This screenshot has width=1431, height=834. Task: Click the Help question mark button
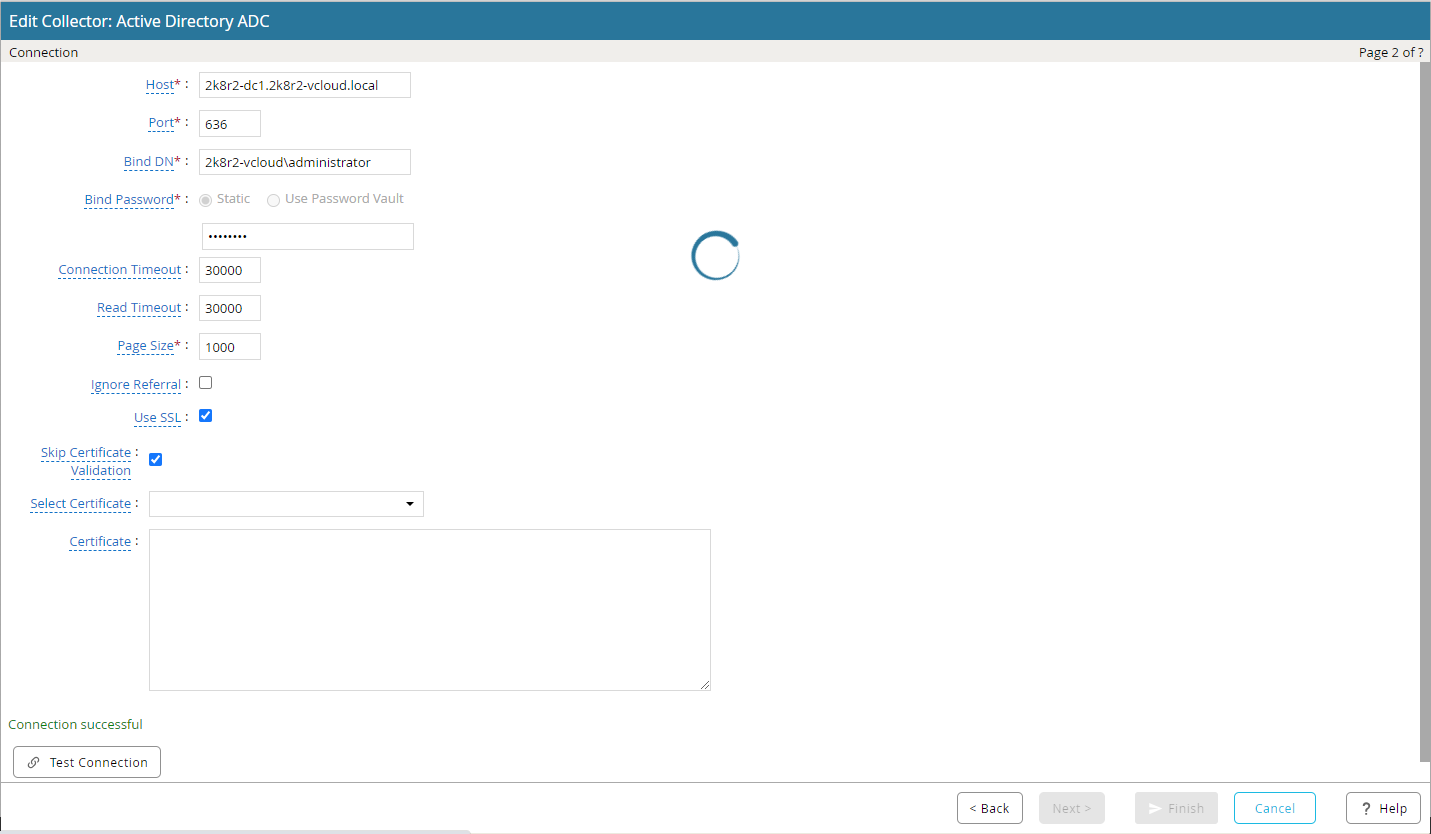1383,808
